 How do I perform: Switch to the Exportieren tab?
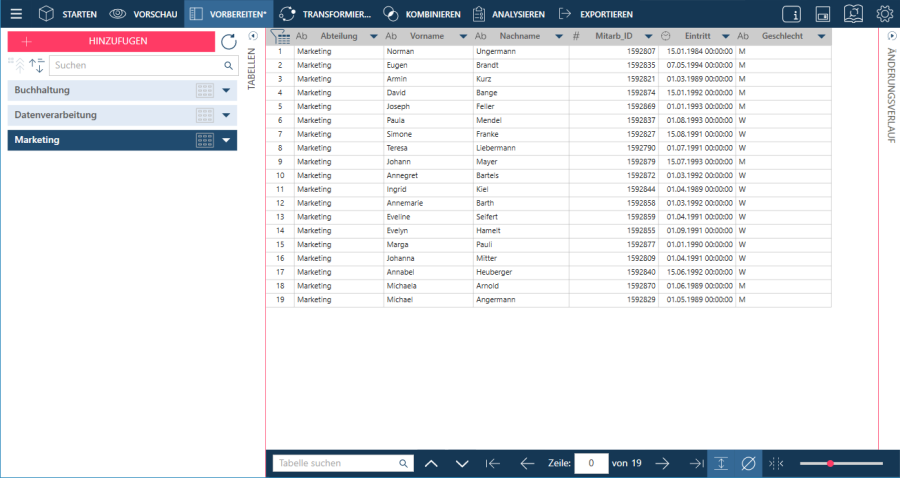click(596, 14)
